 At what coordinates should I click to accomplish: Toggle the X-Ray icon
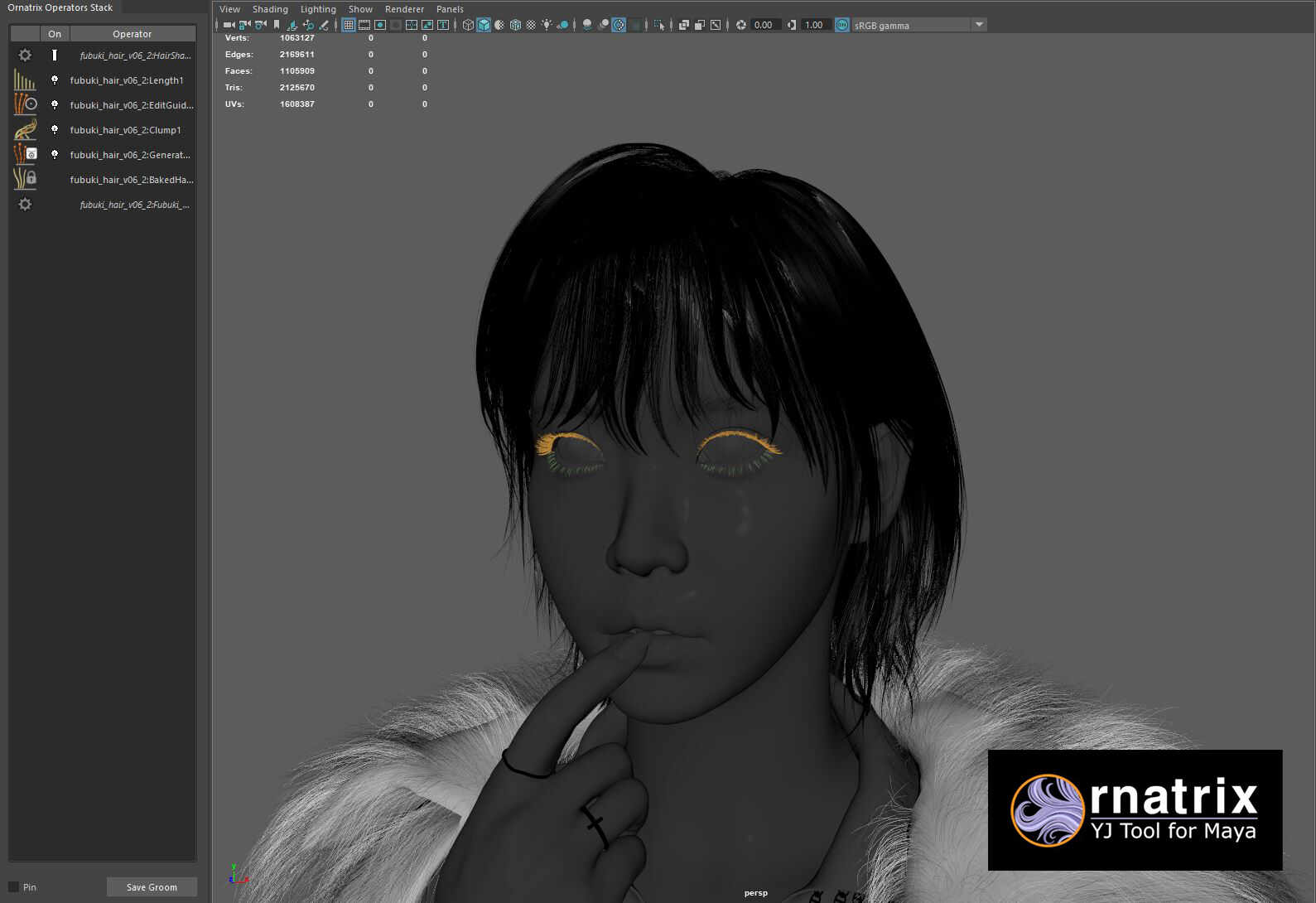(683, 25)
